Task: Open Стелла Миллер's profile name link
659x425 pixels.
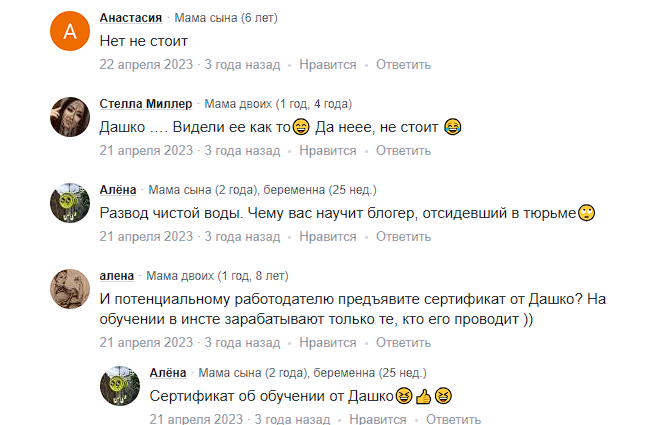Action: point(146,104)
